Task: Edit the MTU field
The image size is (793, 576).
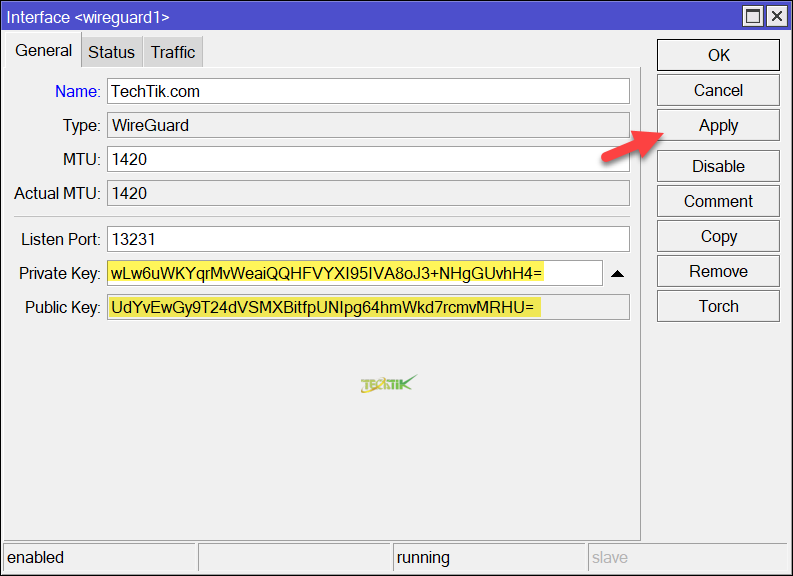Action: [x=368, y=159]
